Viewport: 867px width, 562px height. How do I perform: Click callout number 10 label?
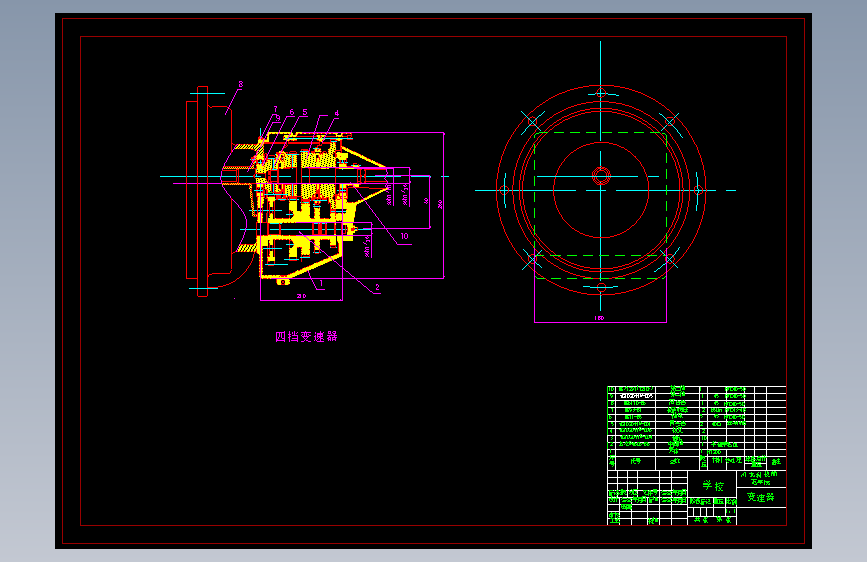click(404, 236)
